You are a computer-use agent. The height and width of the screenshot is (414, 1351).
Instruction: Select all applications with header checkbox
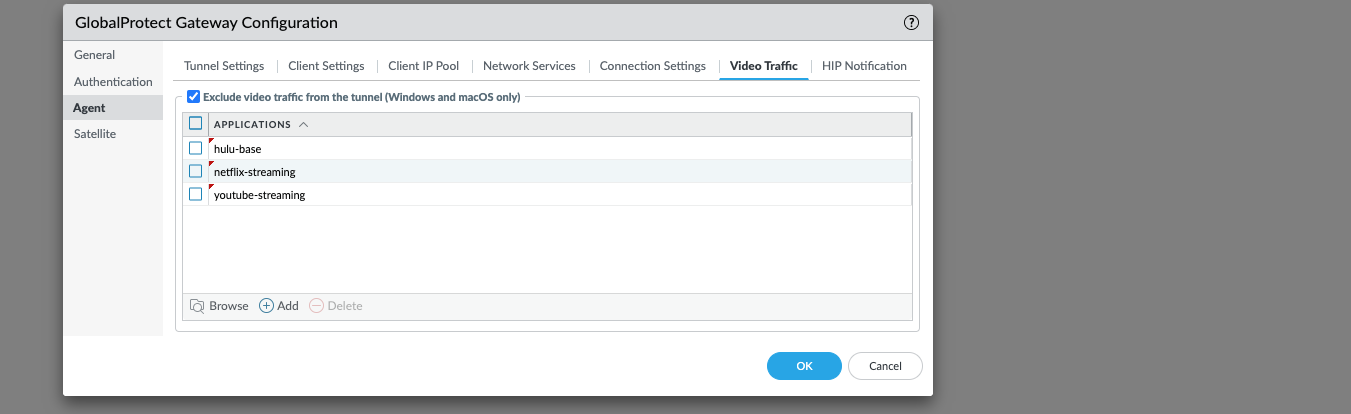click(196, 124)
